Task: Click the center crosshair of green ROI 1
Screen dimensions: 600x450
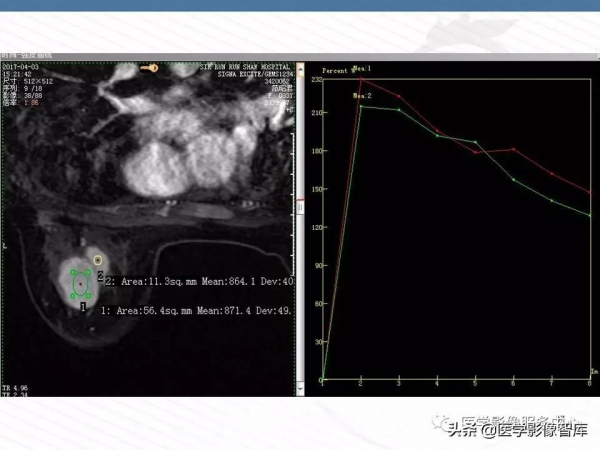Action: click(81, 283)
